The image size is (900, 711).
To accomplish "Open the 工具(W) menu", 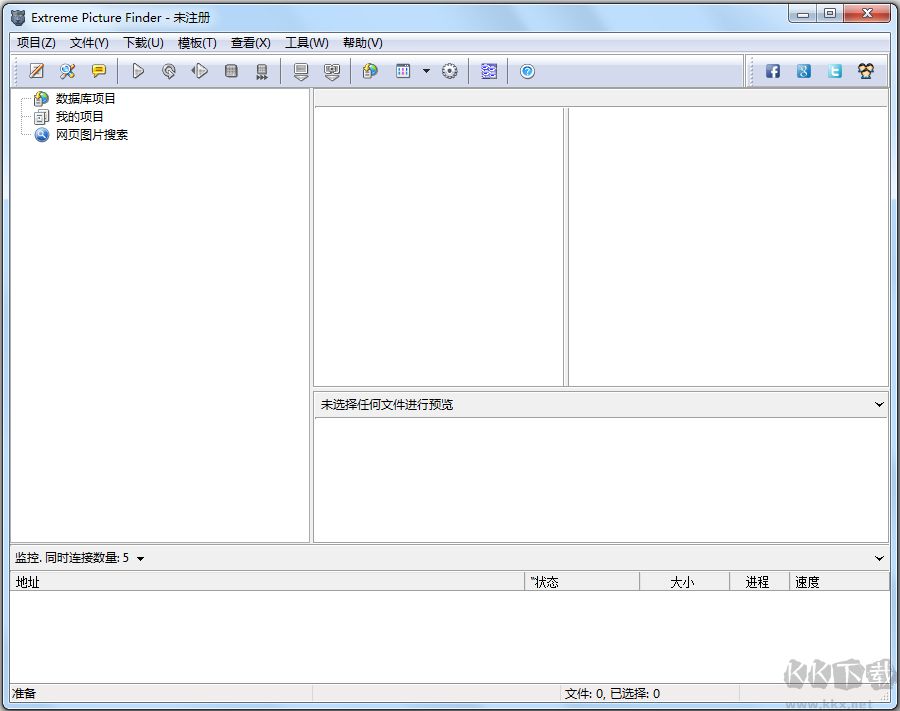I will coord(307,42).
